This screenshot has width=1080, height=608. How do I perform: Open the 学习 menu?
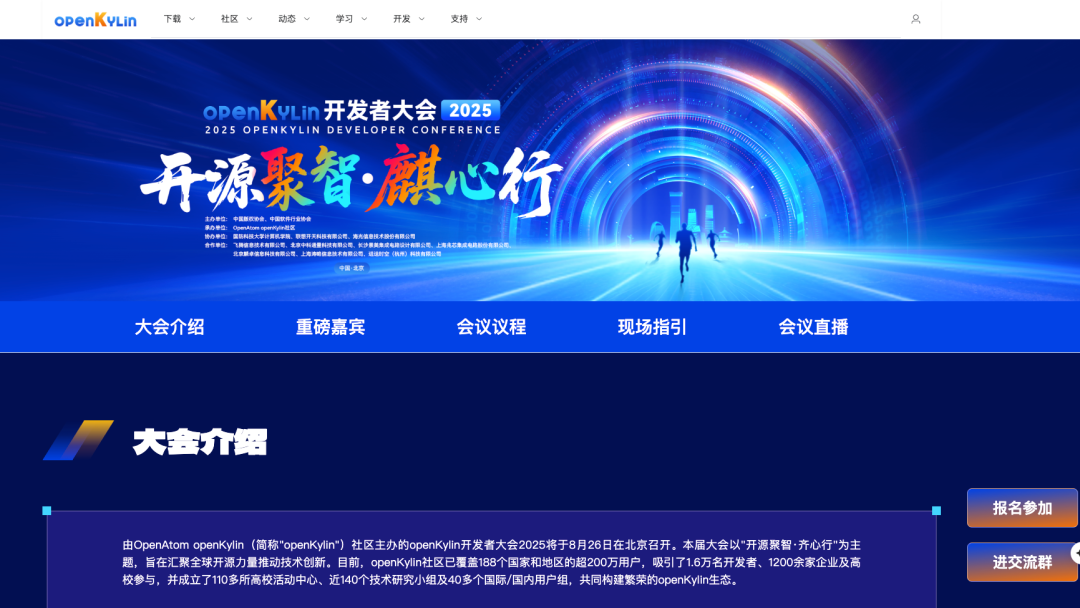click(x=344, y=19)
